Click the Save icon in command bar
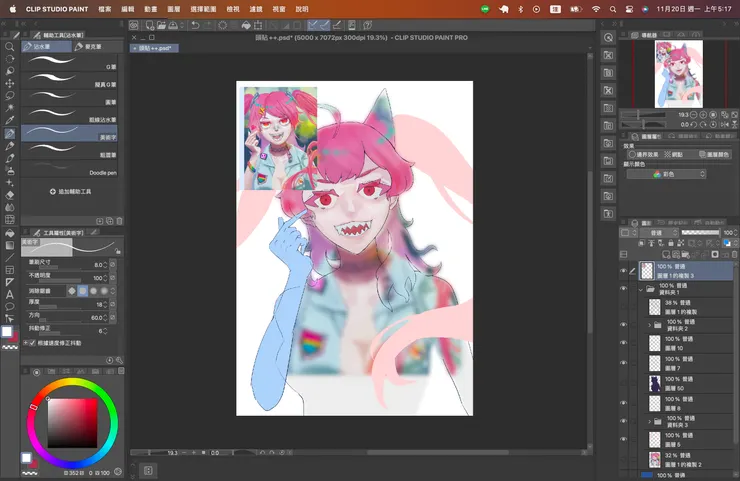The width and height of the screenshot is (740, 481). 173,25
